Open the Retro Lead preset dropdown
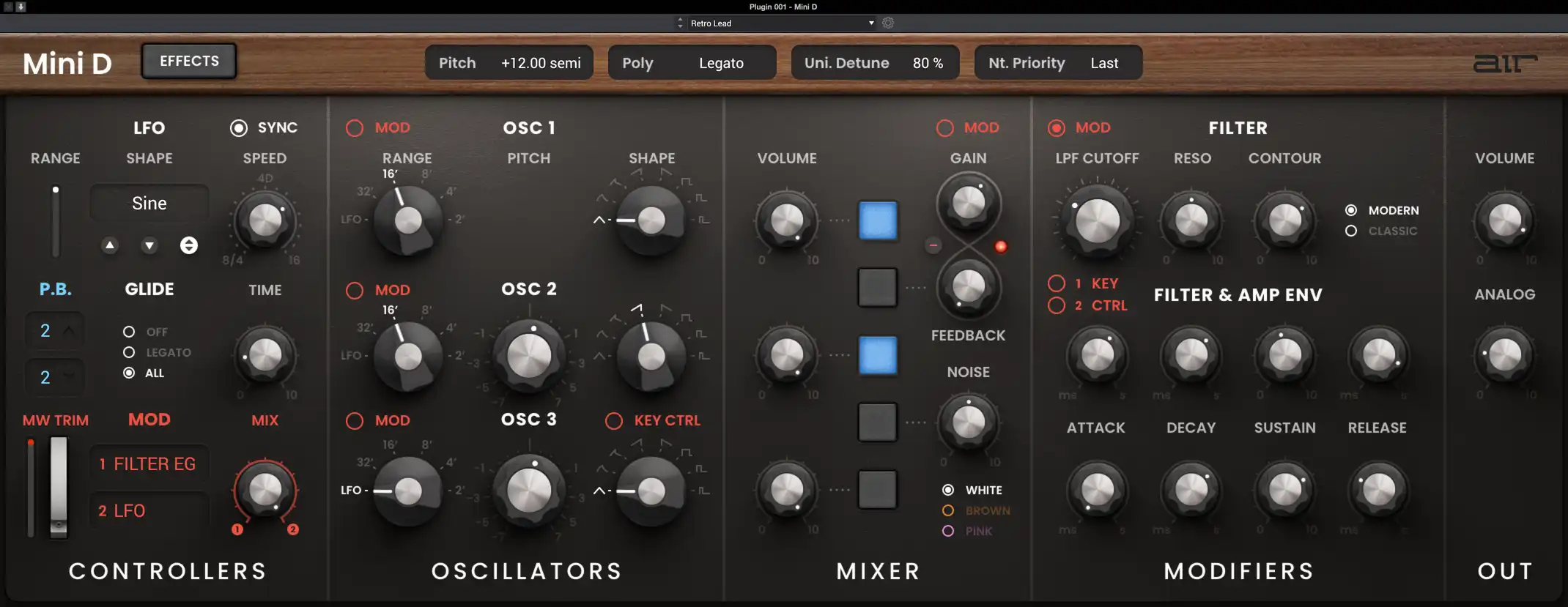Viewport: 1568px width, 607px height. click(x=781, y=23)
